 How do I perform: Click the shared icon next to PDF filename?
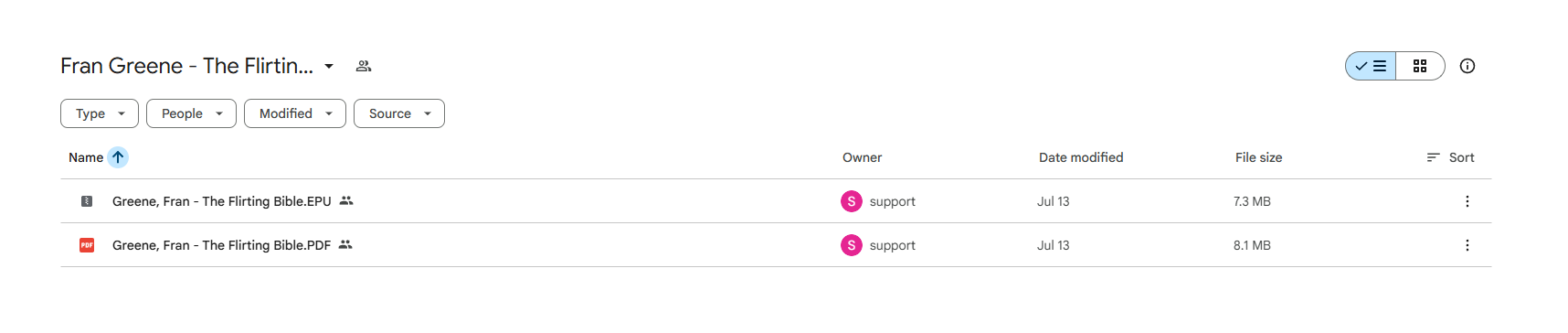click(x=345, y=244)
